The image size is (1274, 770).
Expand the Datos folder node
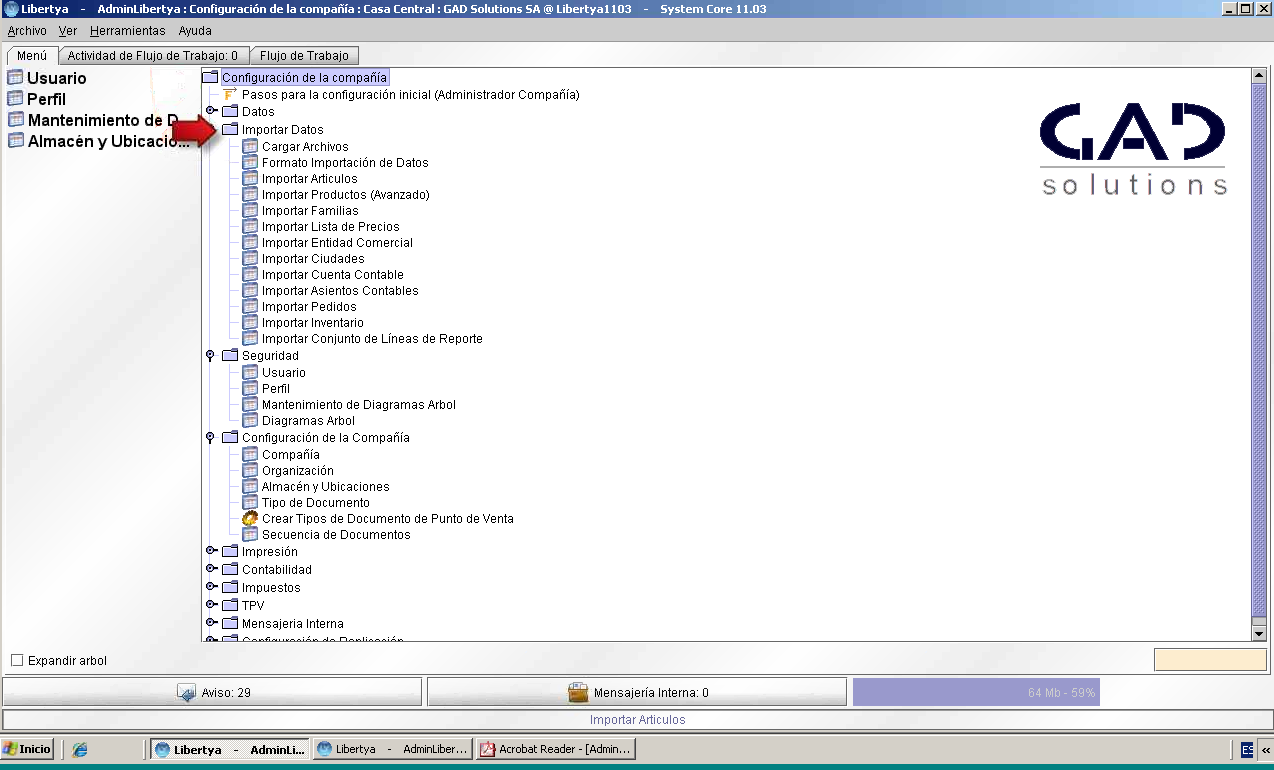pos(211,111)
